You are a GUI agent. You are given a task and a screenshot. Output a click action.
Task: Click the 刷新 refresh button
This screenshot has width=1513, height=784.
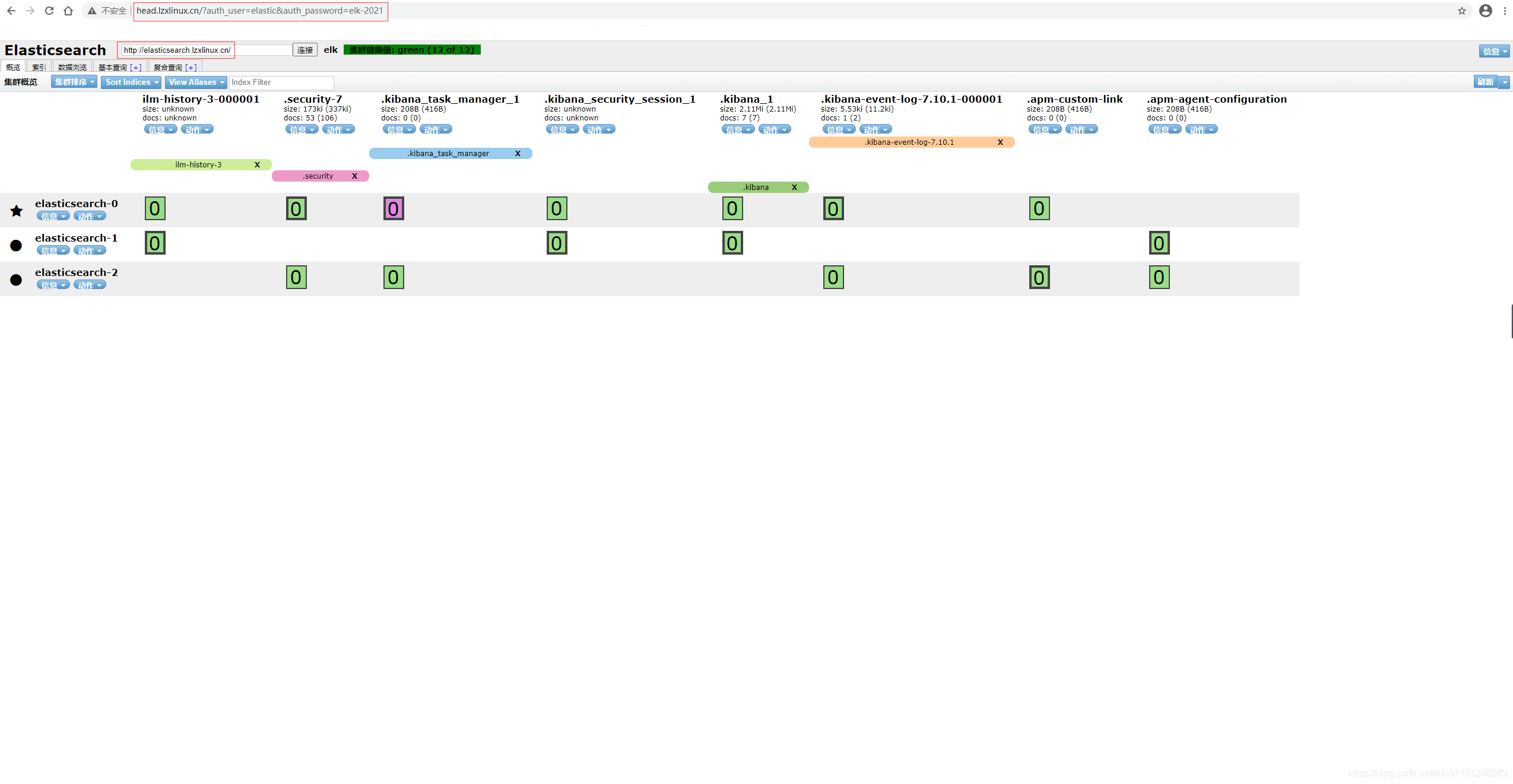pos(1485,82)
